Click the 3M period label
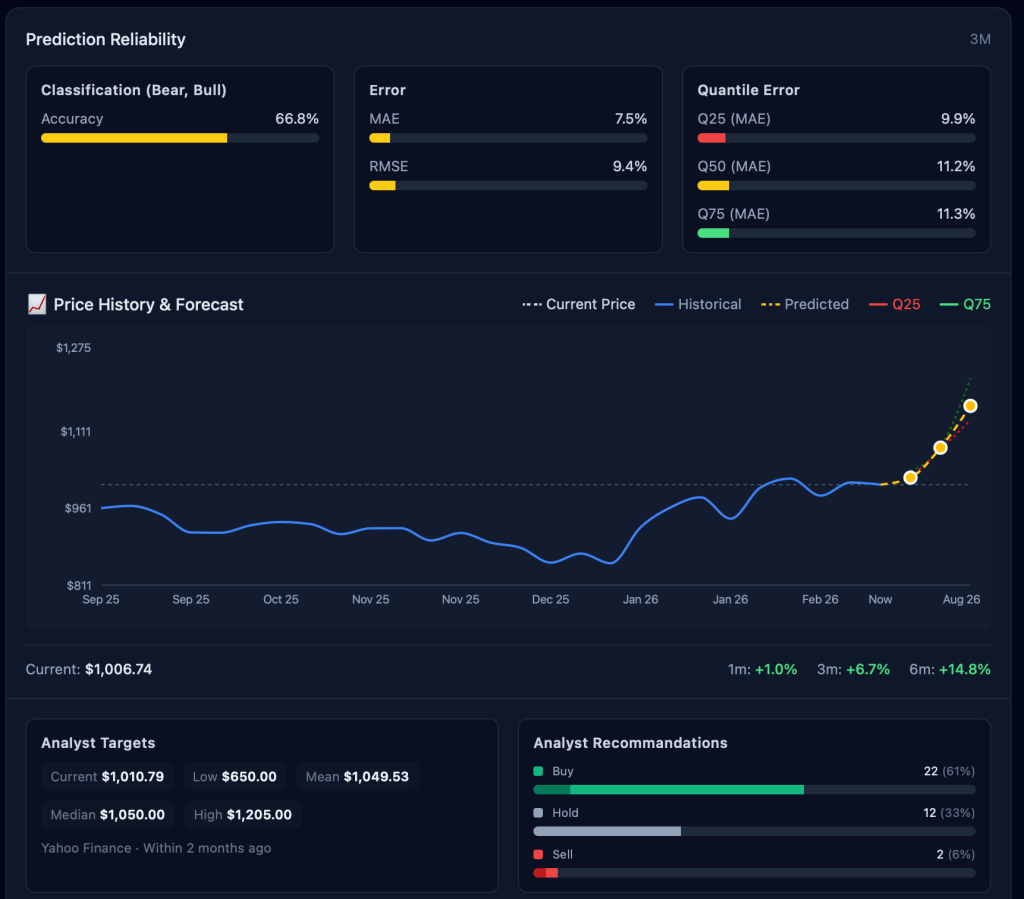Image resolution: width=1024 pixels, height=899 pixels. pyautogui.click(x=980, y=39)
